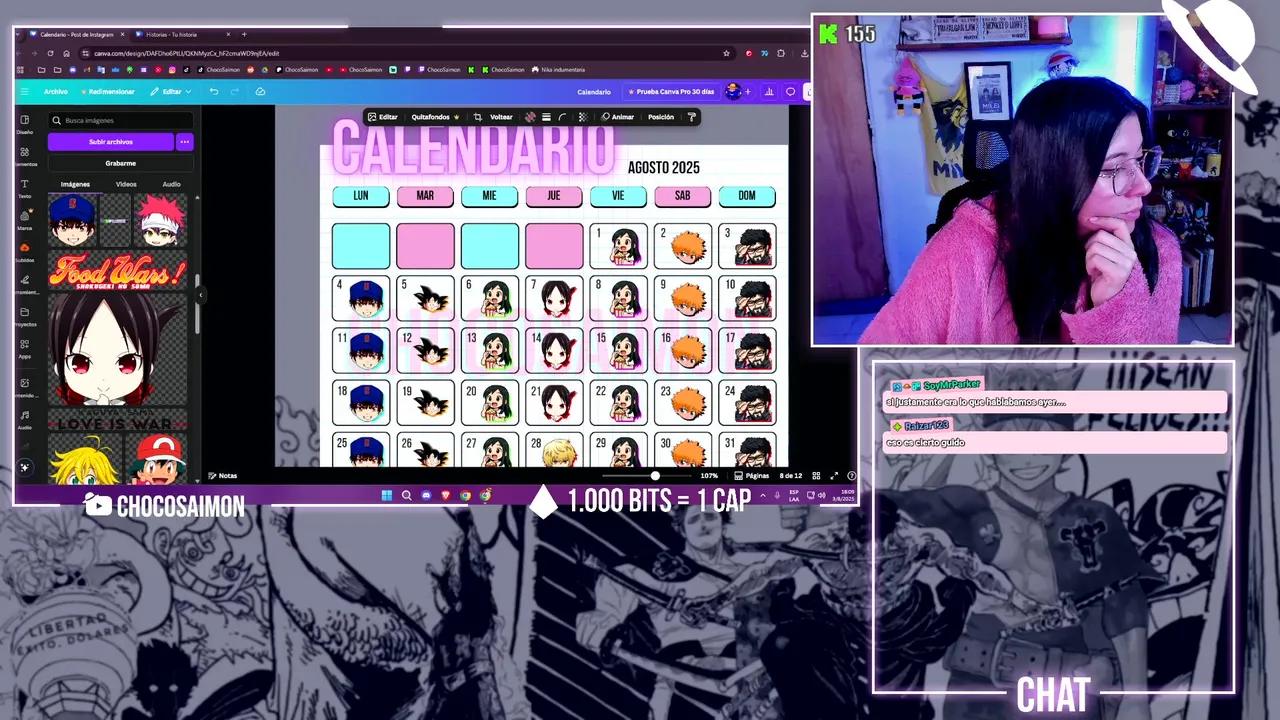Viewport: 1280px width, 720px height.
Task: Open the transparency checkerboard icon
Action: point(582,117)
